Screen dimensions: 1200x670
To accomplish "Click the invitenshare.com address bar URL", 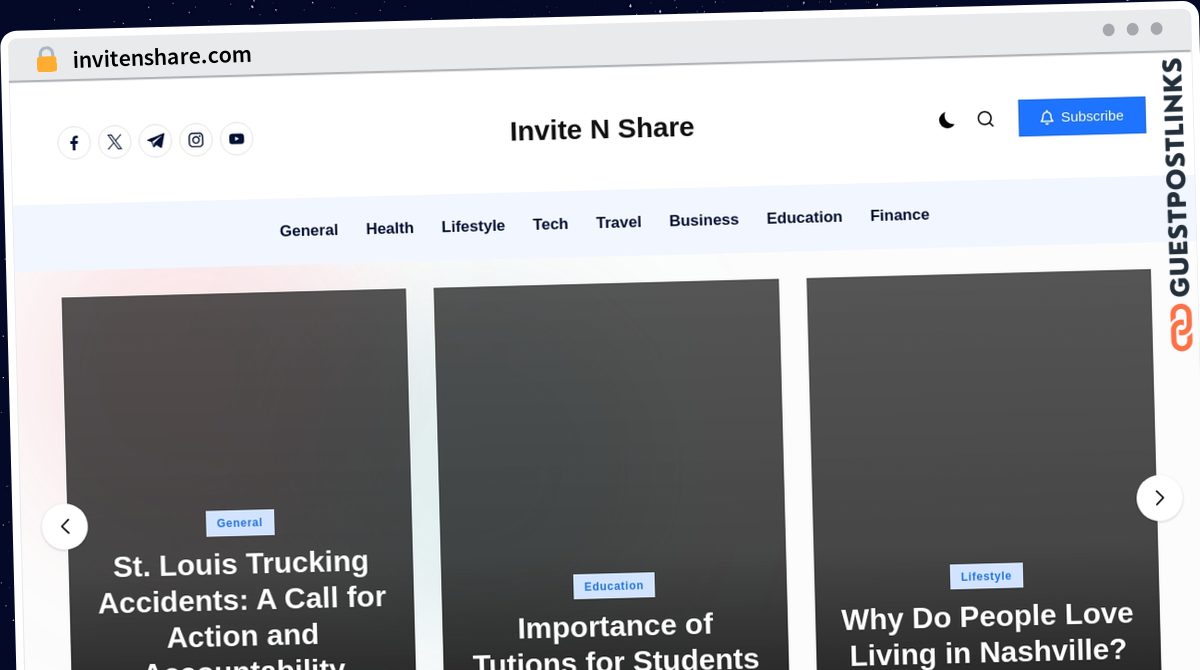I will point(162,57).
